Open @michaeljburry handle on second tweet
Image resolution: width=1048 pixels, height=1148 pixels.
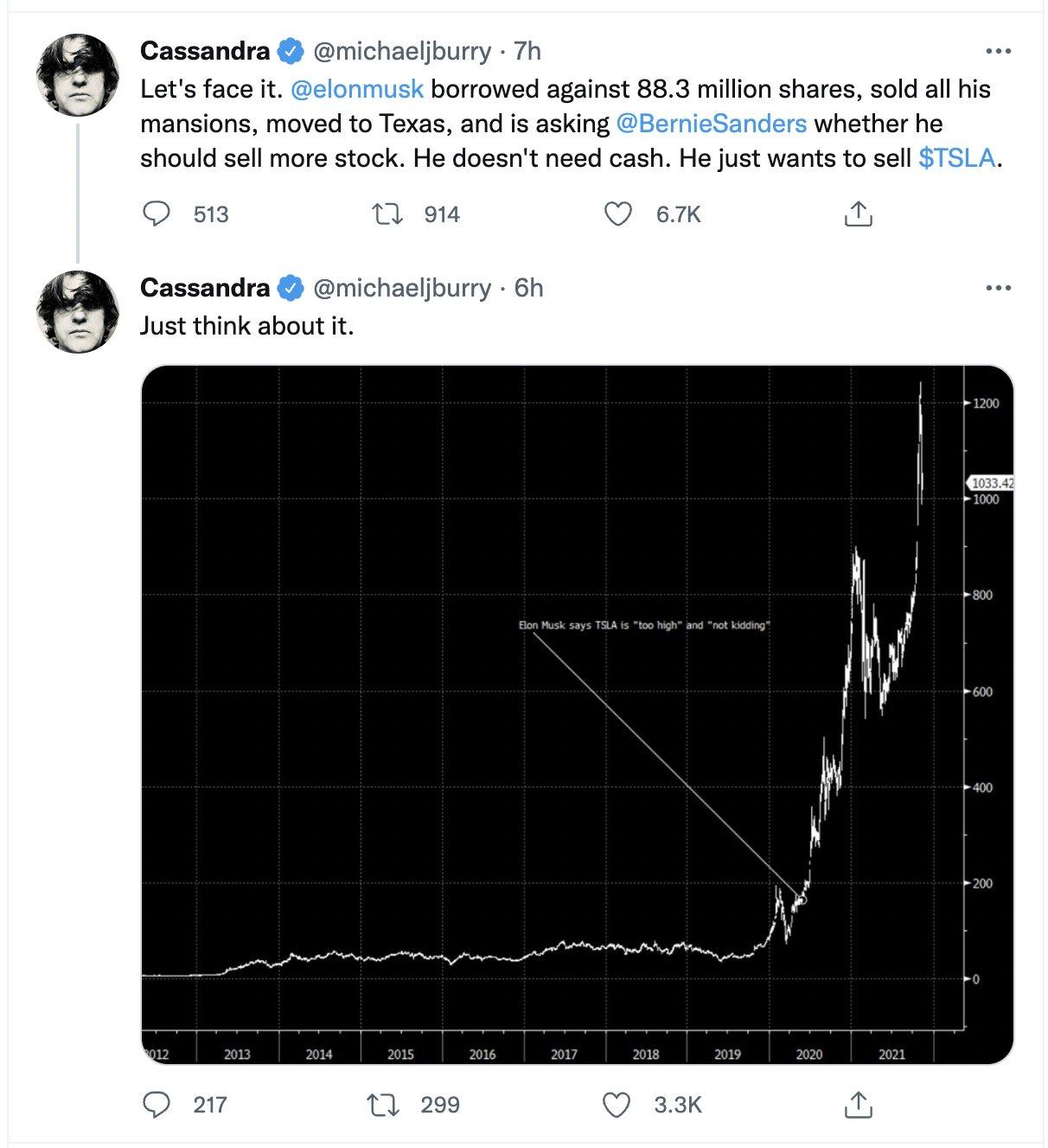coord(401,288)
